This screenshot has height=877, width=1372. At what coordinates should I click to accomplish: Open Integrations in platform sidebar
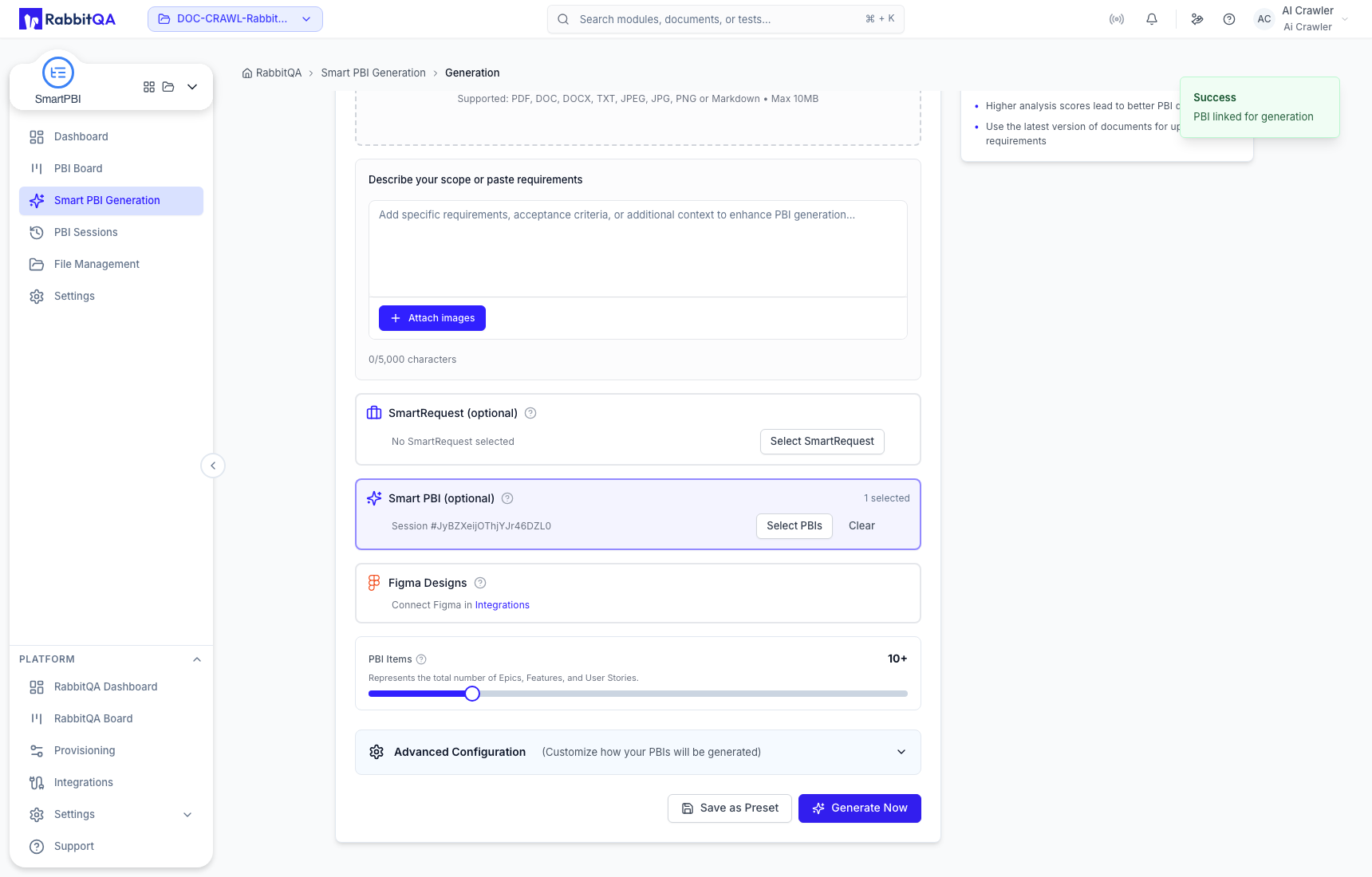111,782
